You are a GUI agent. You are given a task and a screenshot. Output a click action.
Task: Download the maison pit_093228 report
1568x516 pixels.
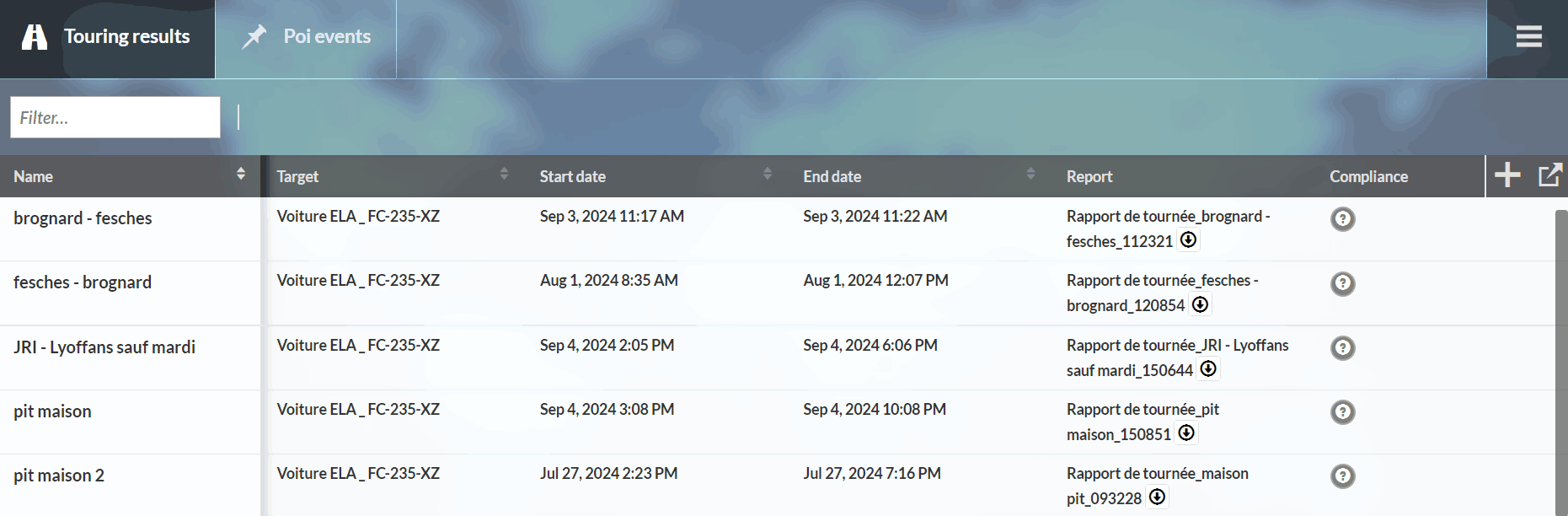(1158, 497)
